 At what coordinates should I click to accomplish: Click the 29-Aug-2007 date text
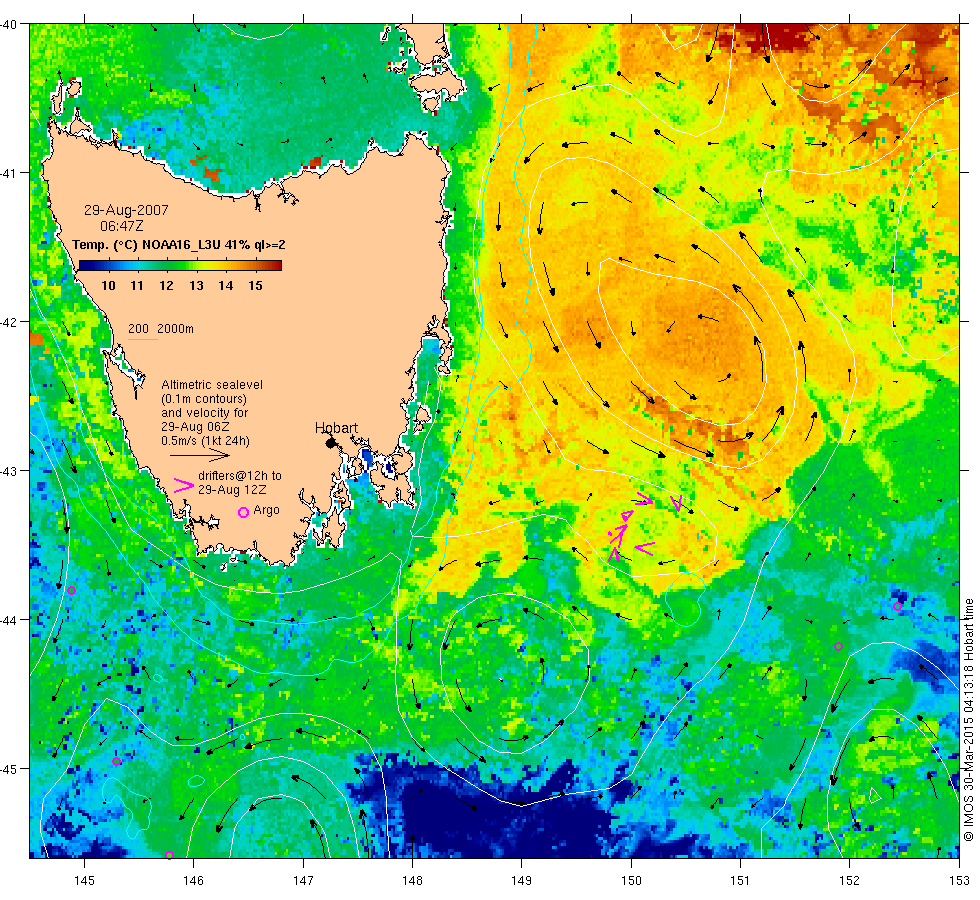[126, 210]
